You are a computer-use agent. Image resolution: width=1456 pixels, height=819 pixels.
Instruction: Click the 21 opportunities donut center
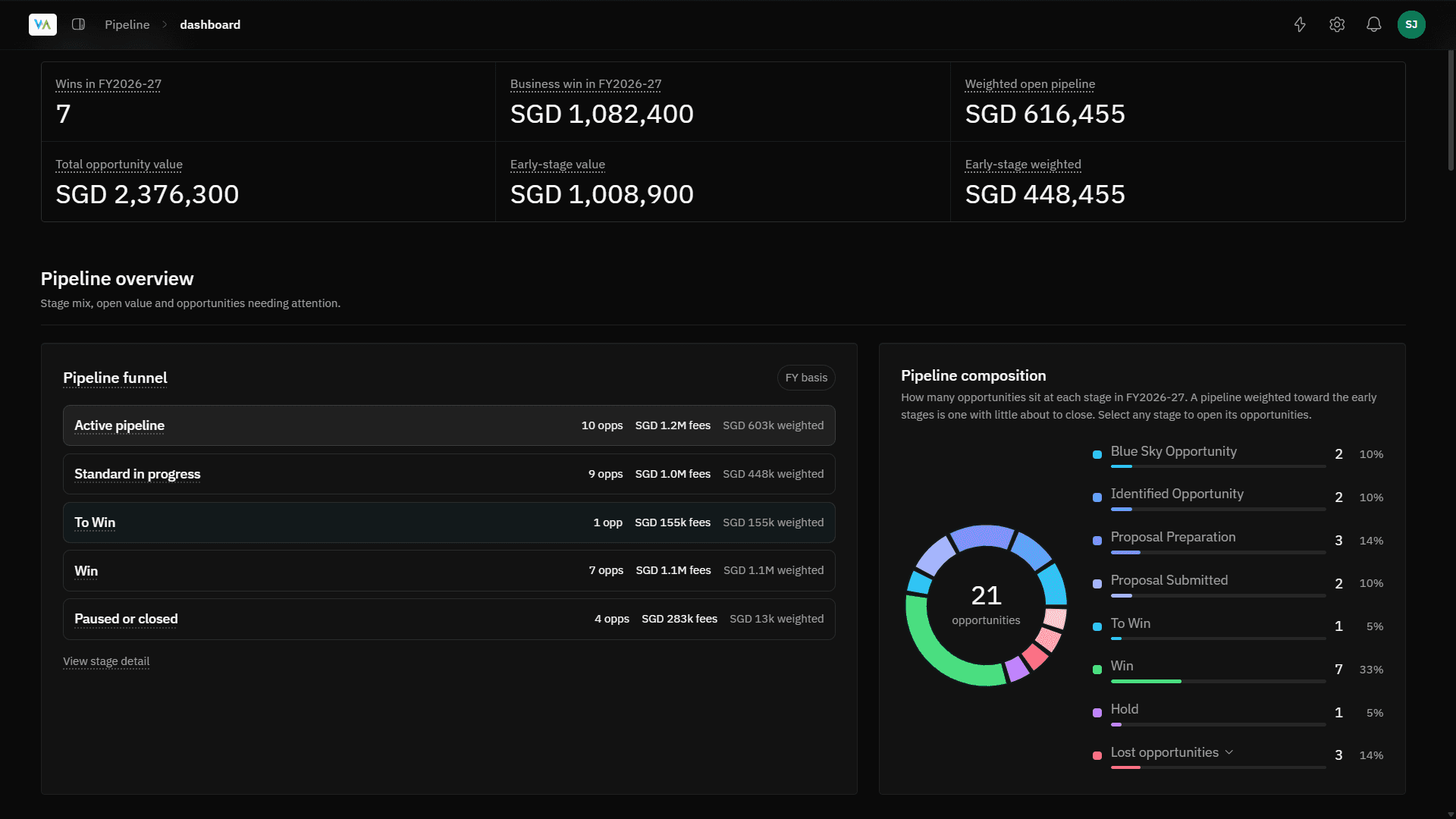986,605
